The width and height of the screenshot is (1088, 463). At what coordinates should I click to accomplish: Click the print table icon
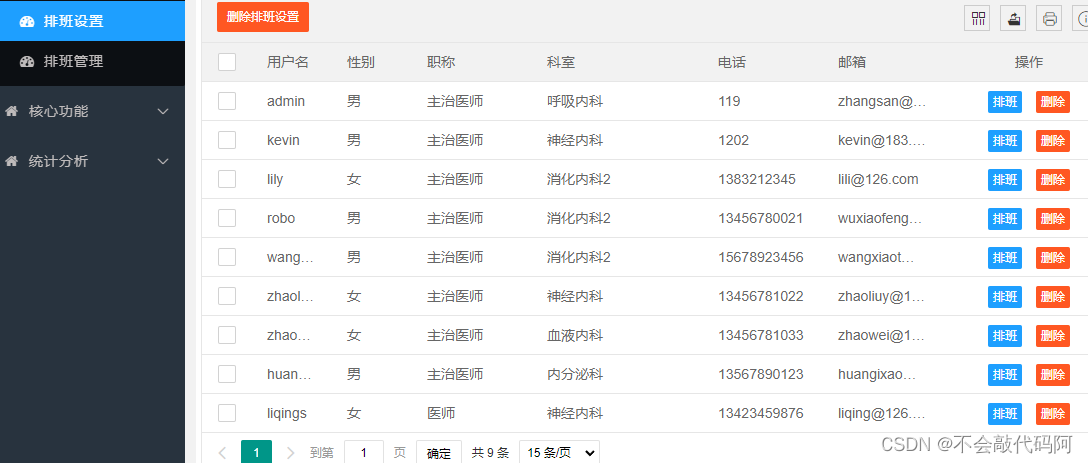click(x=1050, y=19)
